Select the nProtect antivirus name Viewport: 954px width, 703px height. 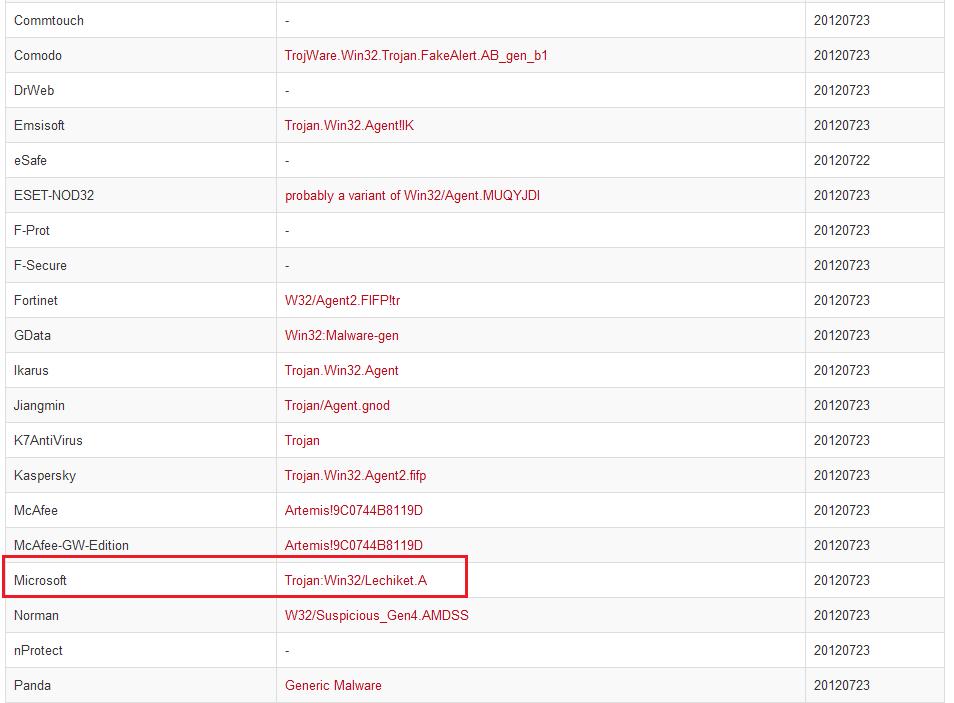38,651
